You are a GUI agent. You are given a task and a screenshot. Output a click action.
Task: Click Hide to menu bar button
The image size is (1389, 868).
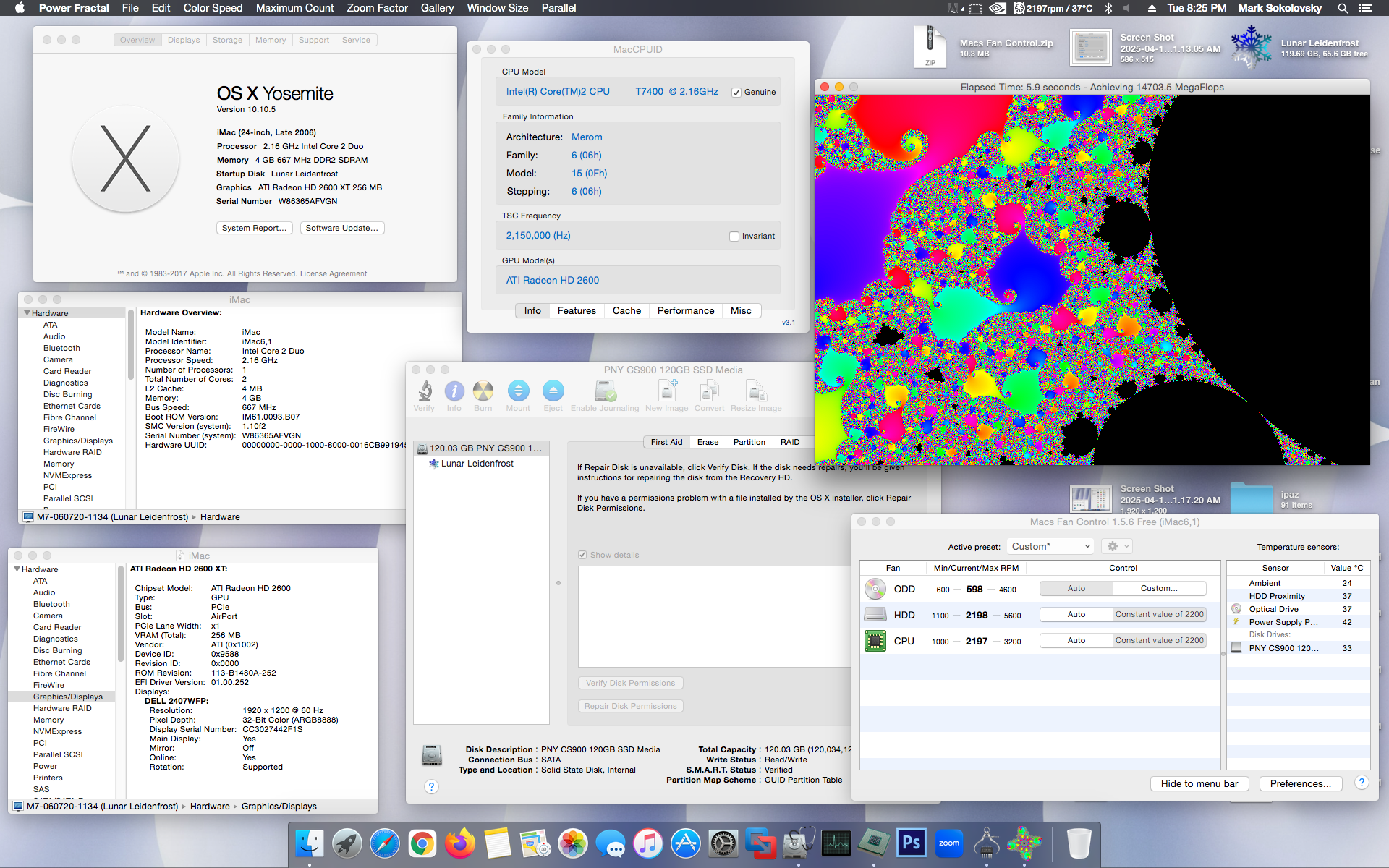[x=1199, y=783]
